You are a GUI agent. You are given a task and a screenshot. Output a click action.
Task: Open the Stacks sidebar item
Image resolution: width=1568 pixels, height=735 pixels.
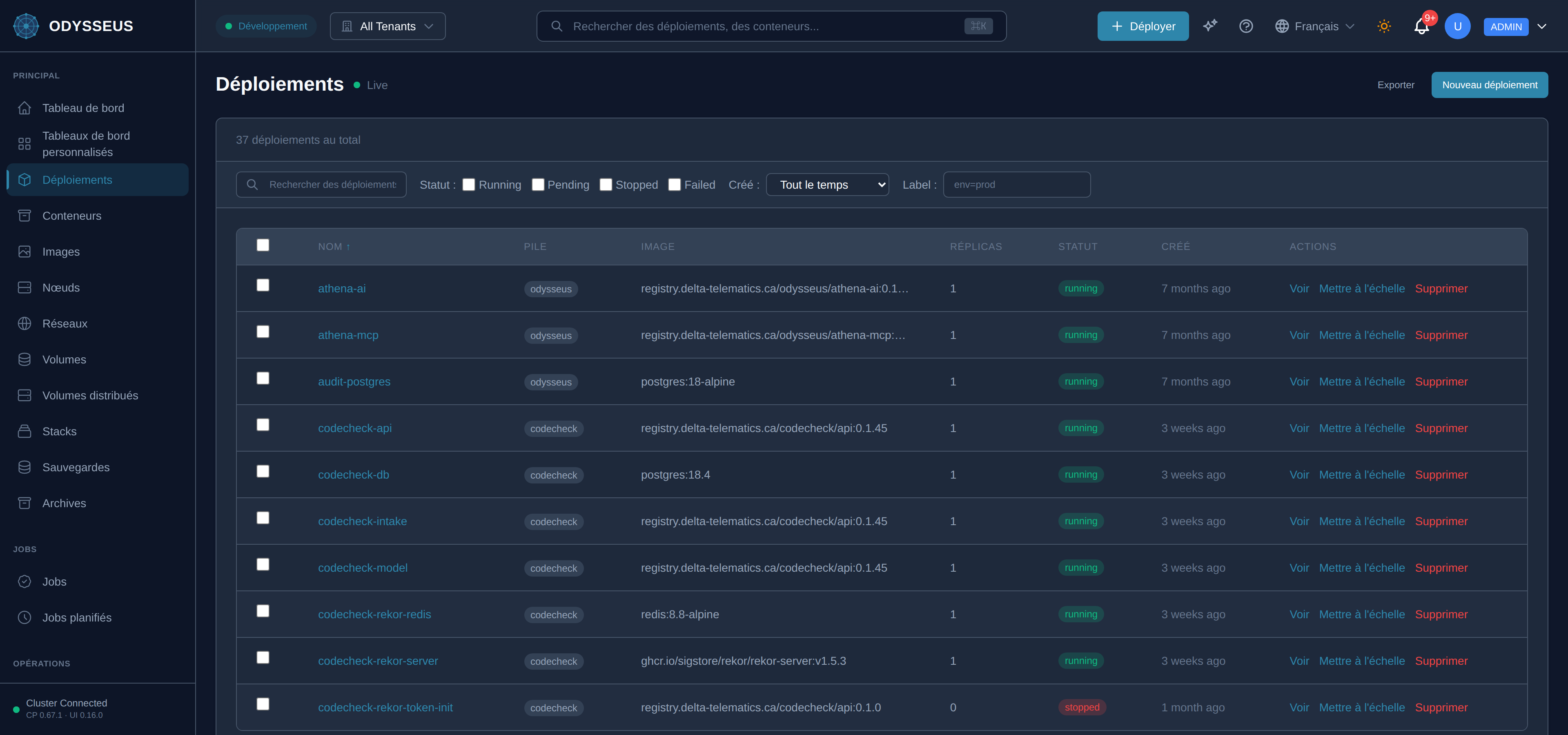point(98,431)
